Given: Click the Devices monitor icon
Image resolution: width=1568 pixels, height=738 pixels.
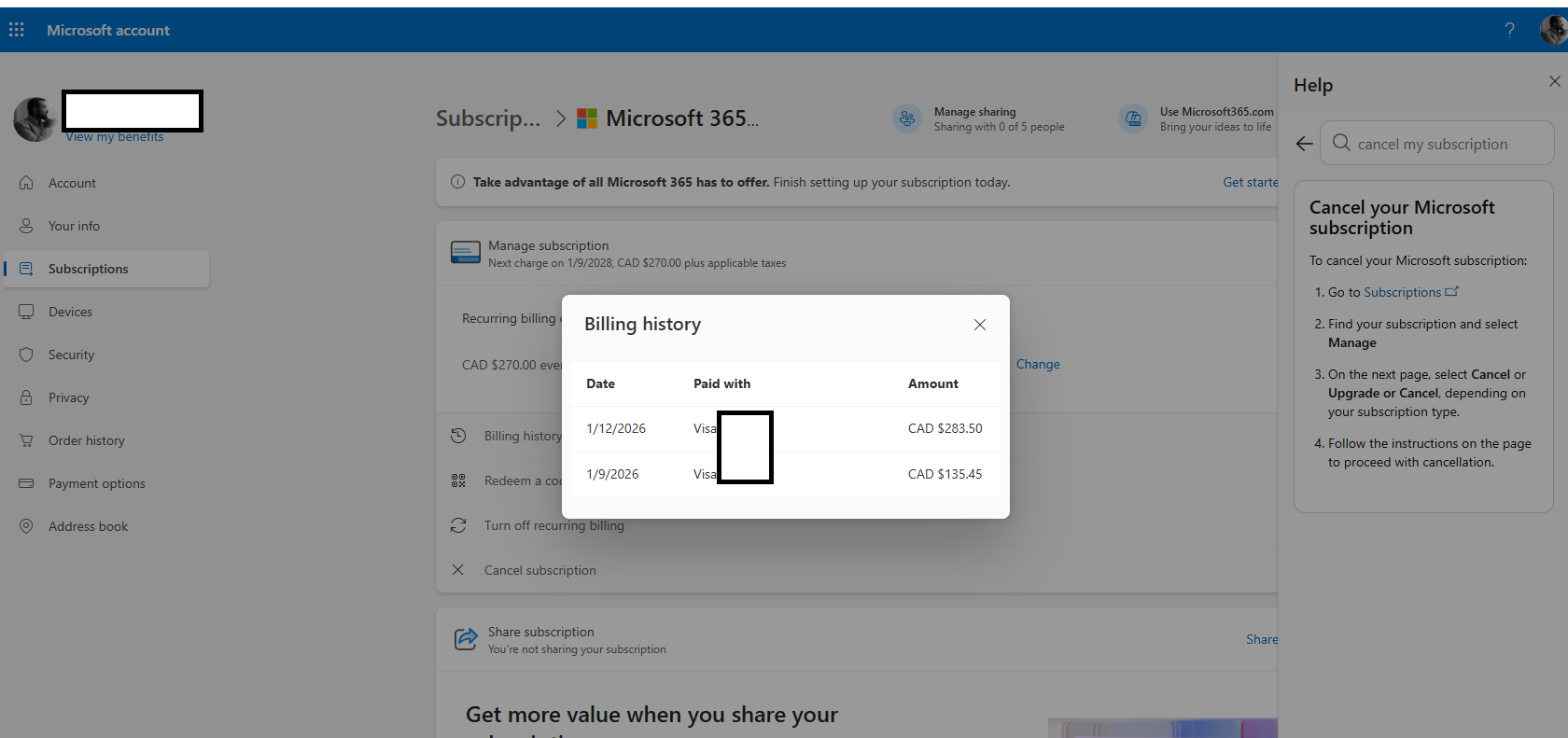Looking at the screenshot, I should pyautogui.click(x=26, y=312).
